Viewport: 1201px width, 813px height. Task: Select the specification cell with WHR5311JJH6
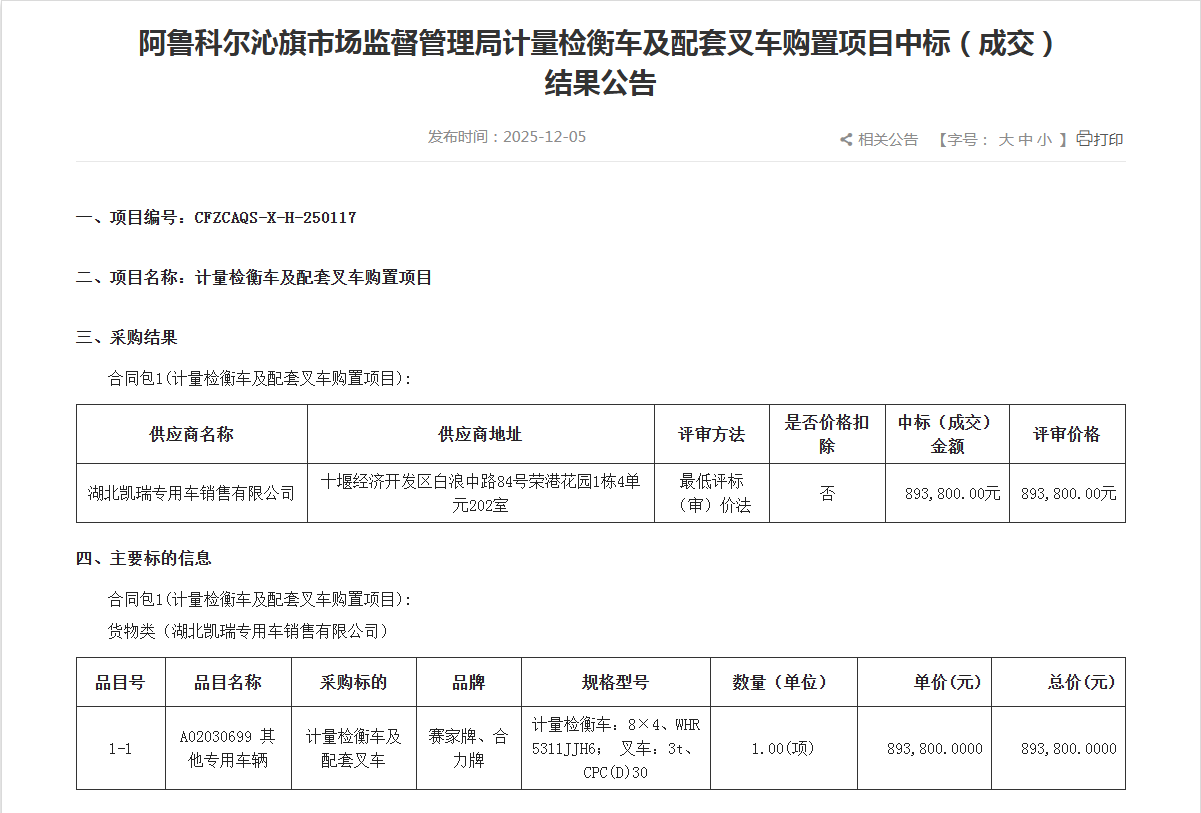pos(615,748)
